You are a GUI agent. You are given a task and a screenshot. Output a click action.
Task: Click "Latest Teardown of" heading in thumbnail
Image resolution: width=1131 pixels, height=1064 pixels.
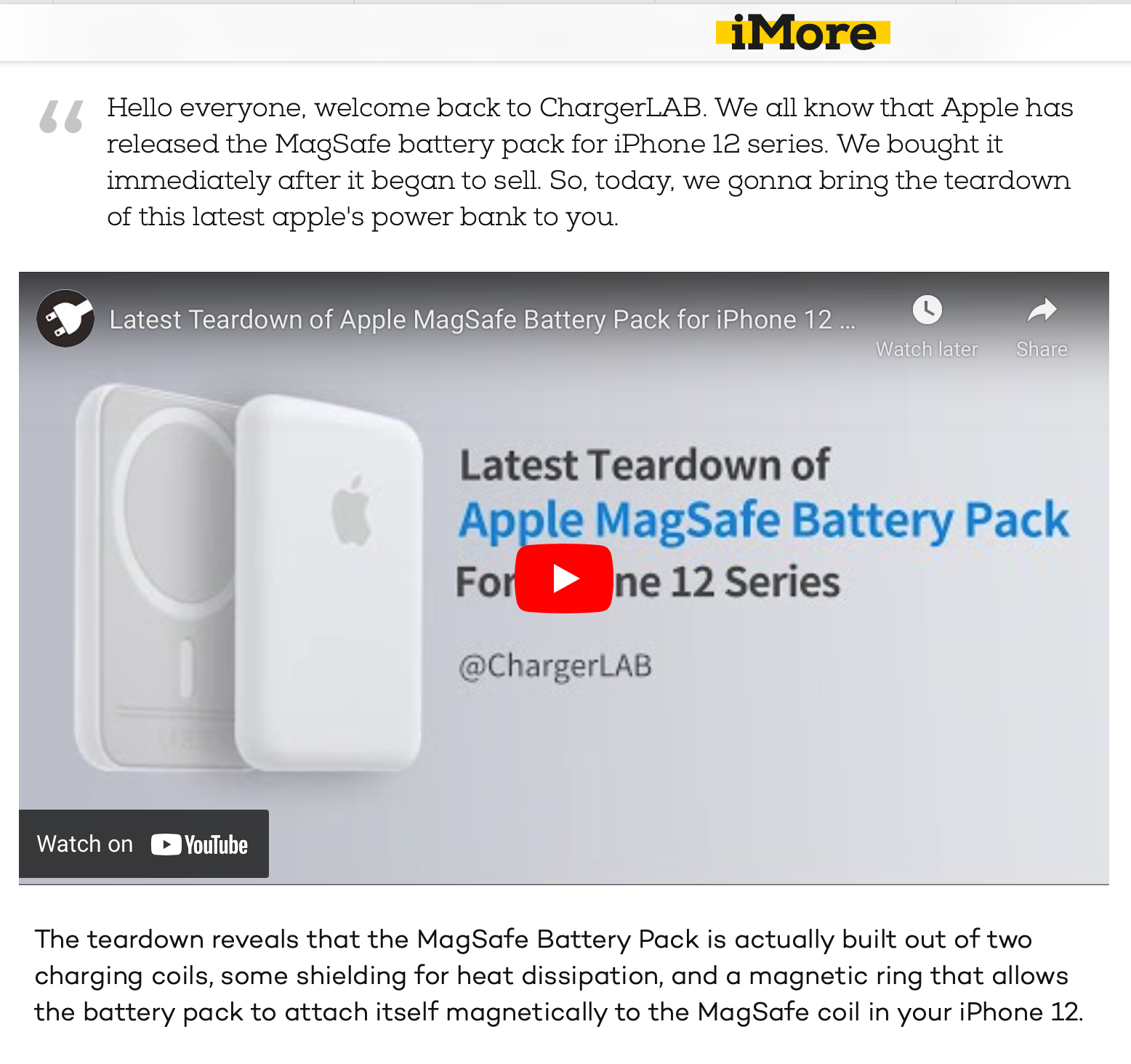click(x=645, y=465)
